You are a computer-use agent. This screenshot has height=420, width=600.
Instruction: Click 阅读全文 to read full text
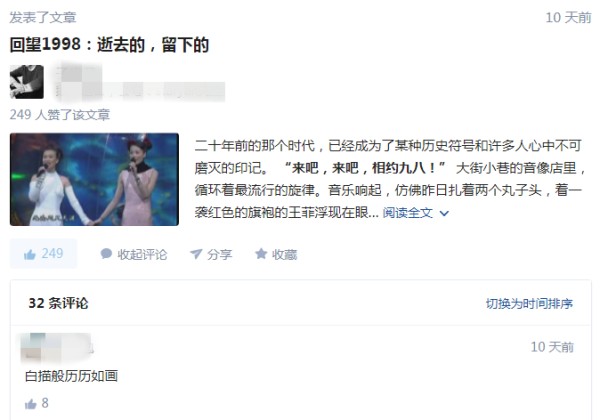pos(408,213)
